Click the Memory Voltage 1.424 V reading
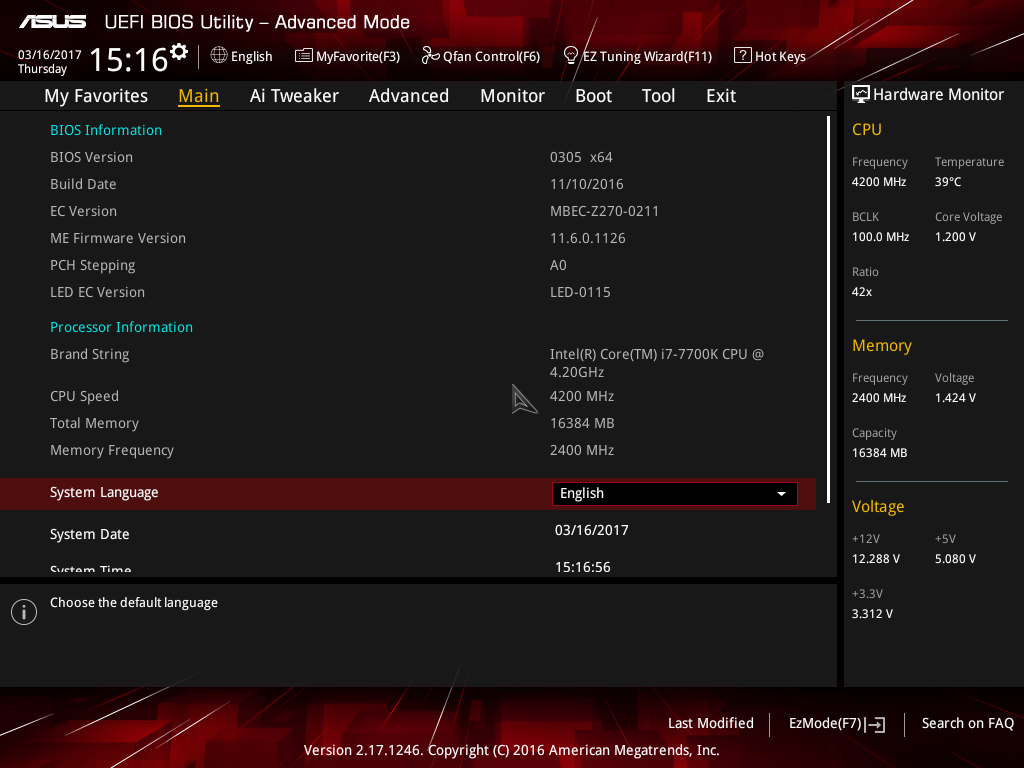The height and width of the screenshot is (768, 1024). point(955,398)
